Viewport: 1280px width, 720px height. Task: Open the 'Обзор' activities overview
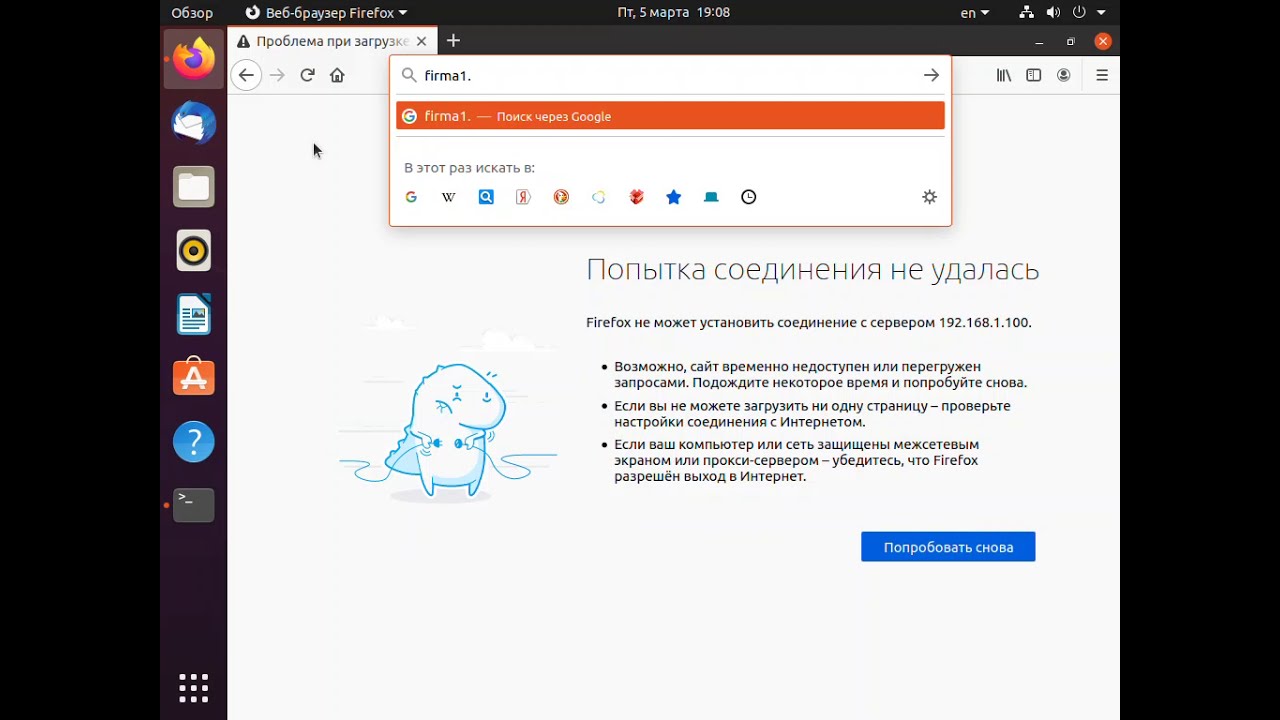click(x=192, y=13)
